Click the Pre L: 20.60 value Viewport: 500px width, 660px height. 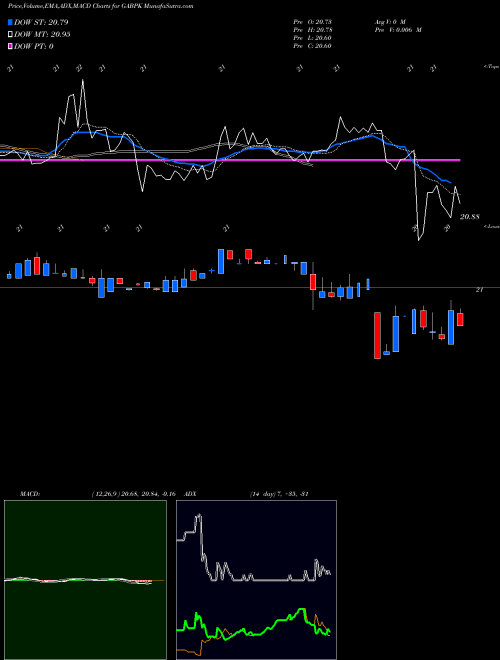pyautogui.click(x=313, y=38)
